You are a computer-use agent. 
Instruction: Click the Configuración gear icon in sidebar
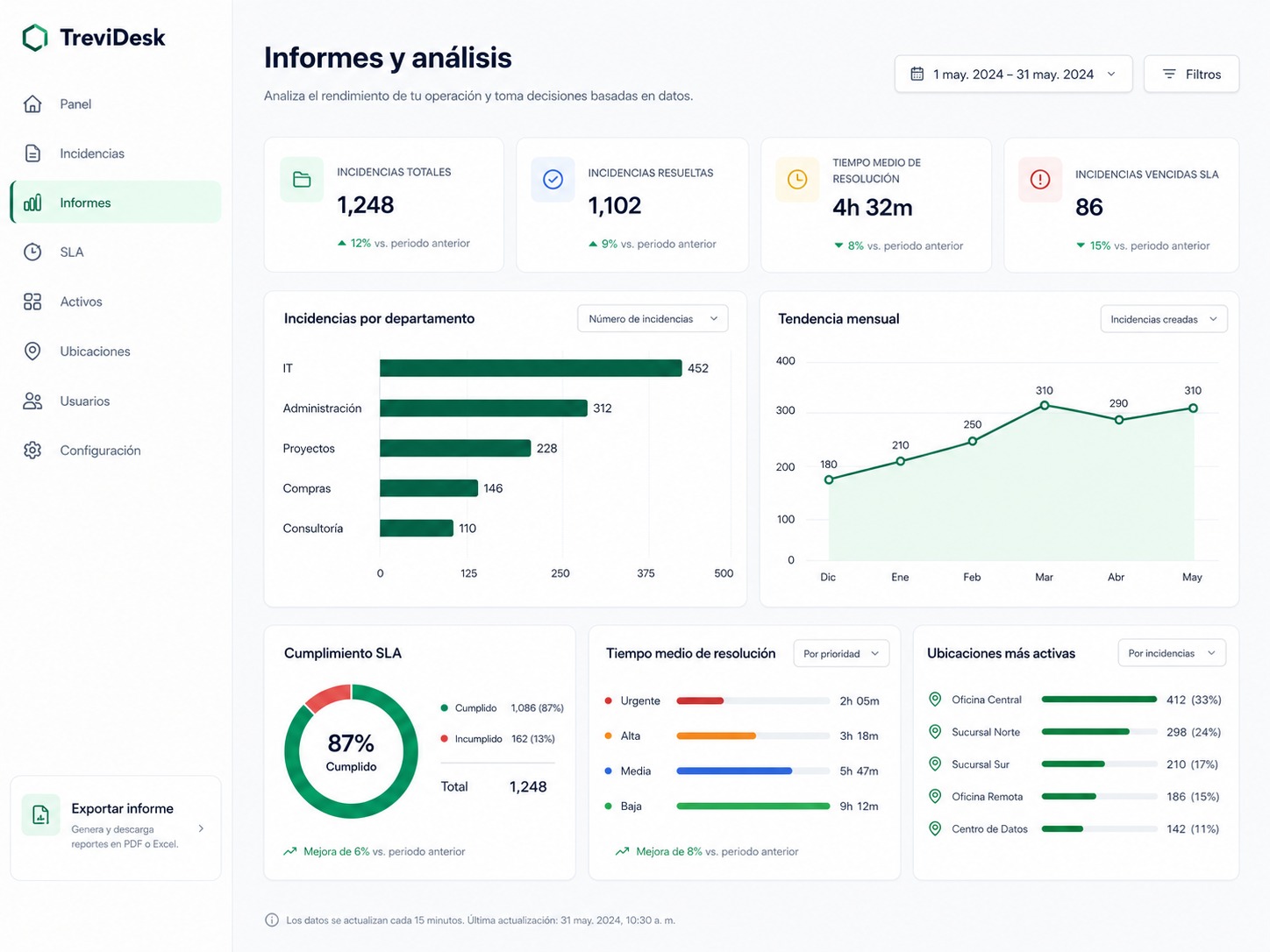coord(32,451)
